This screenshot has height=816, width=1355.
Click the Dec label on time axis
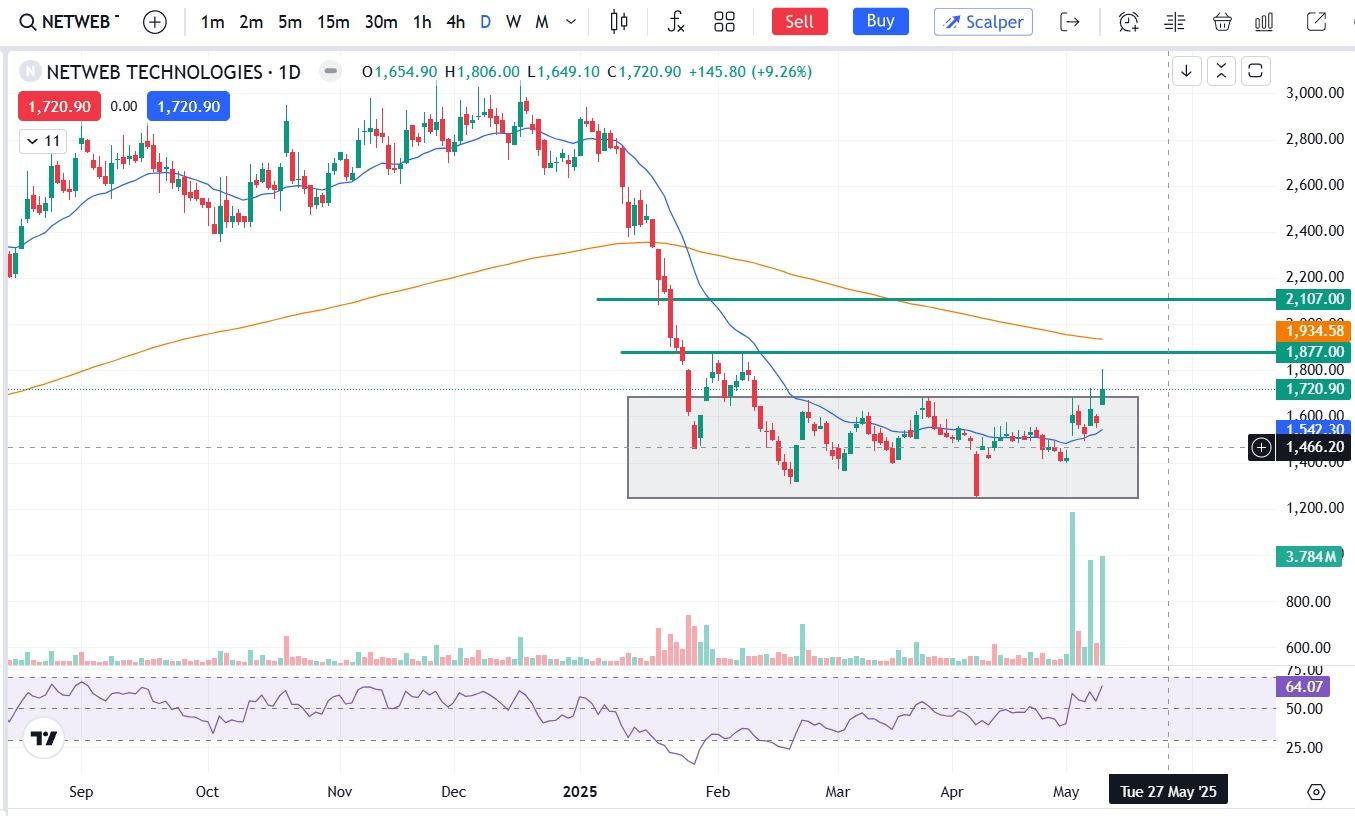click(x=454, y=792)
